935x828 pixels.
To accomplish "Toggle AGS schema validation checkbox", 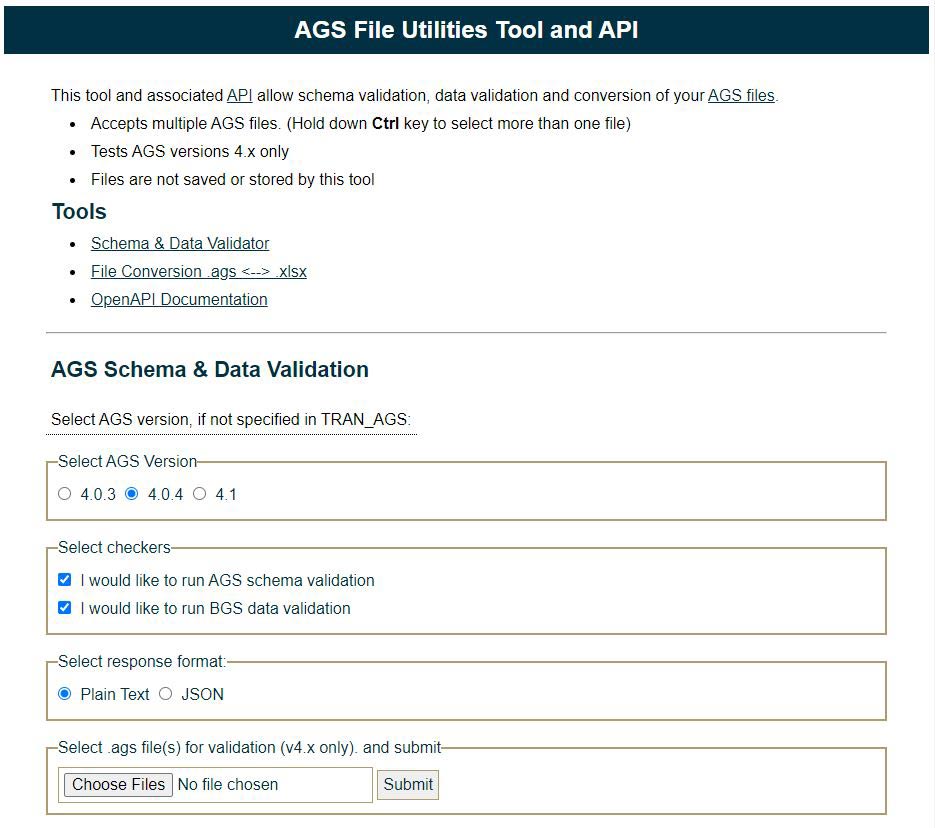I will [x=64, y=579].
